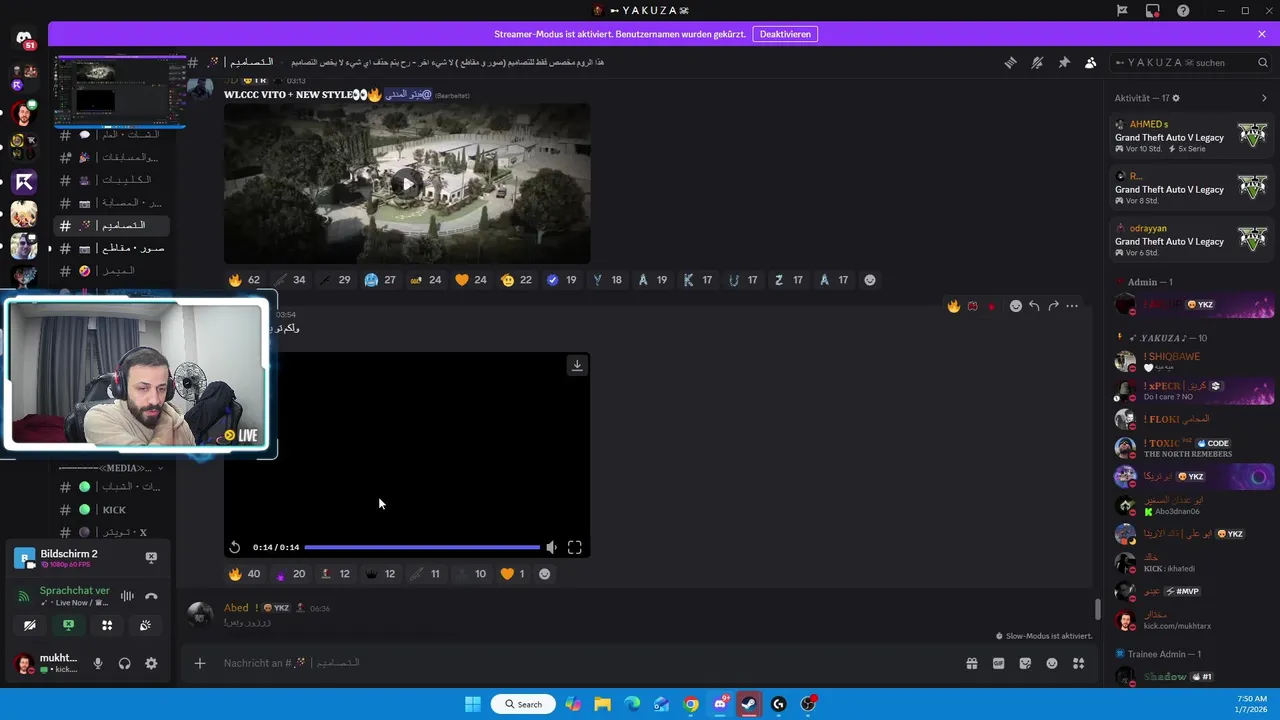This screenshot has height=720, width=1280.
Task: Toggle noise suppression waveform icon
Action: [127, 596]
